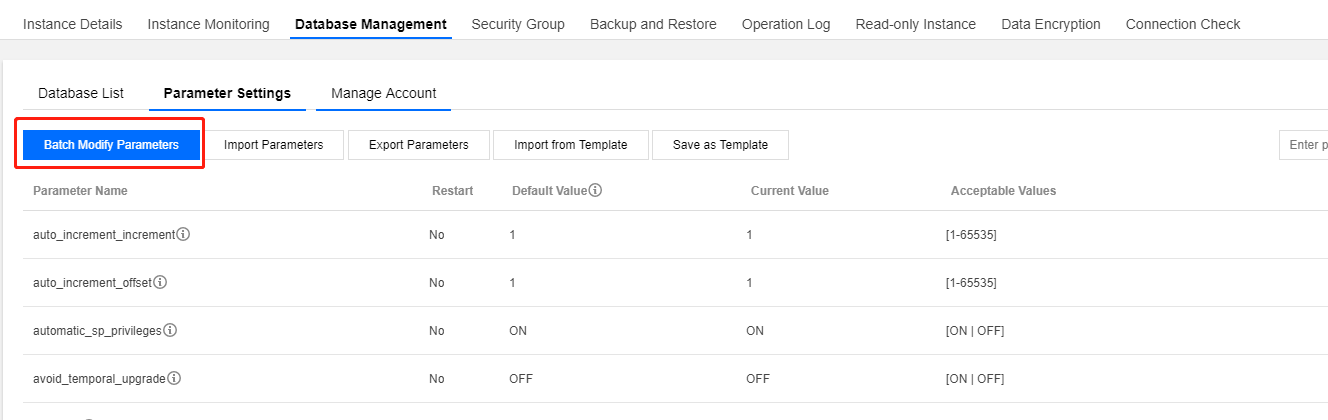Open the Security Group tab
Image resolution: width=1328 pixels, height=420 pixels.
pyautogui.click(x=518, y=24)
